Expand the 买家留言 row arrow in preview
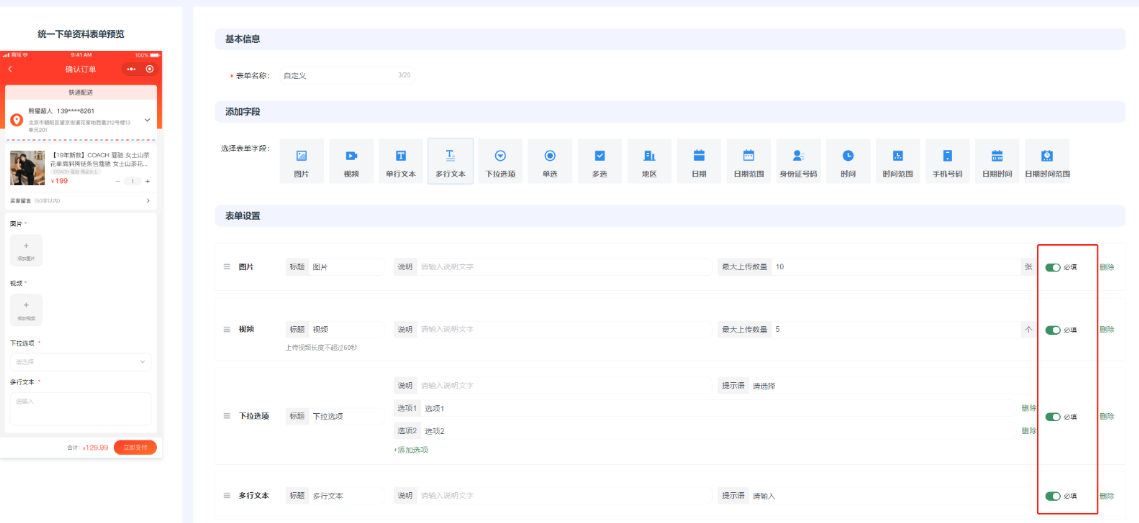Screen dimensions: 1139x523 pyautogui.click(x=148, y=201)
